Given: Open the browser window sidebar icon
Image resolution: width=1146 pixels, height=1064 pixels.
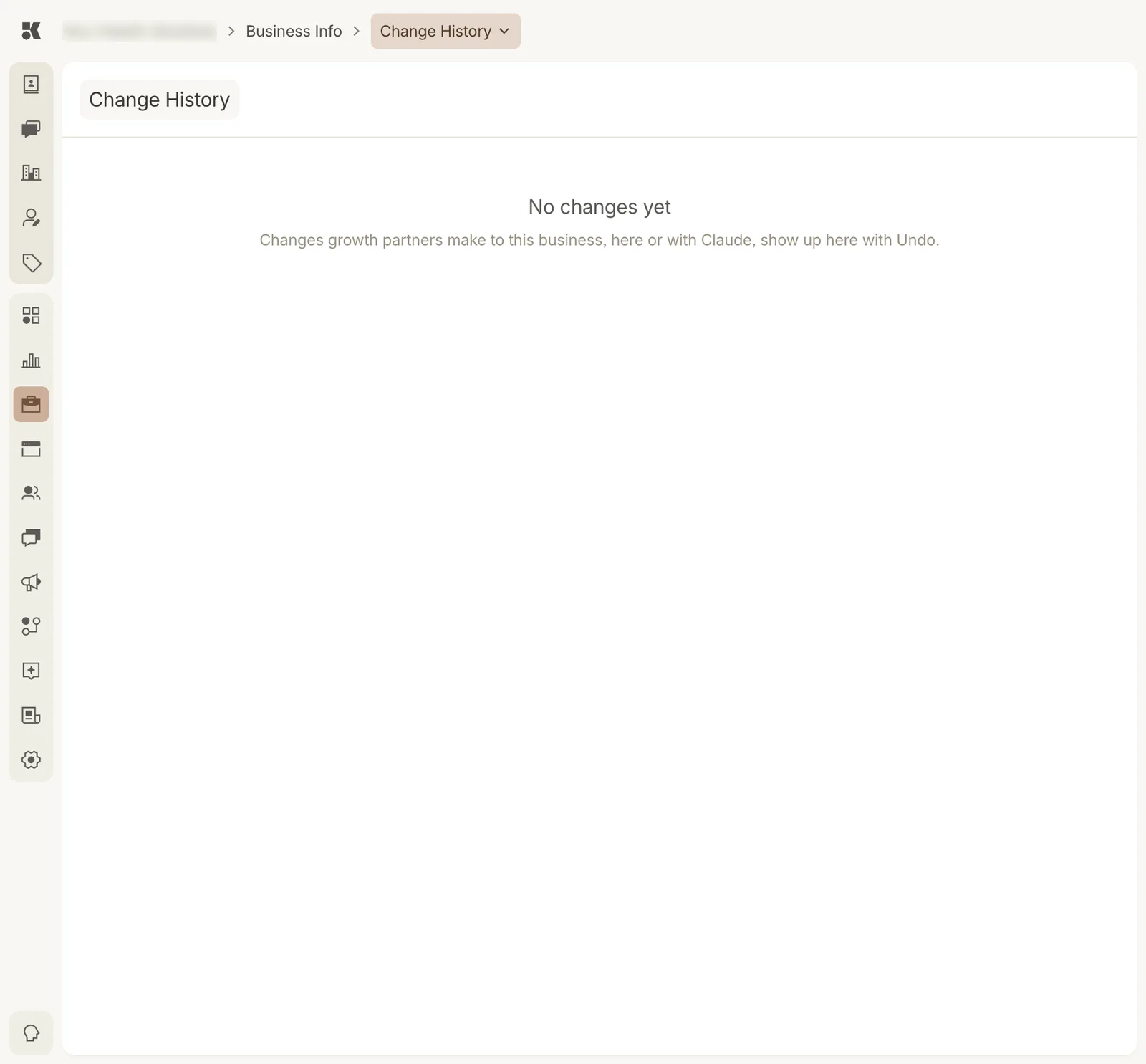Looking at the screenshot, I should tap(31, 449).
